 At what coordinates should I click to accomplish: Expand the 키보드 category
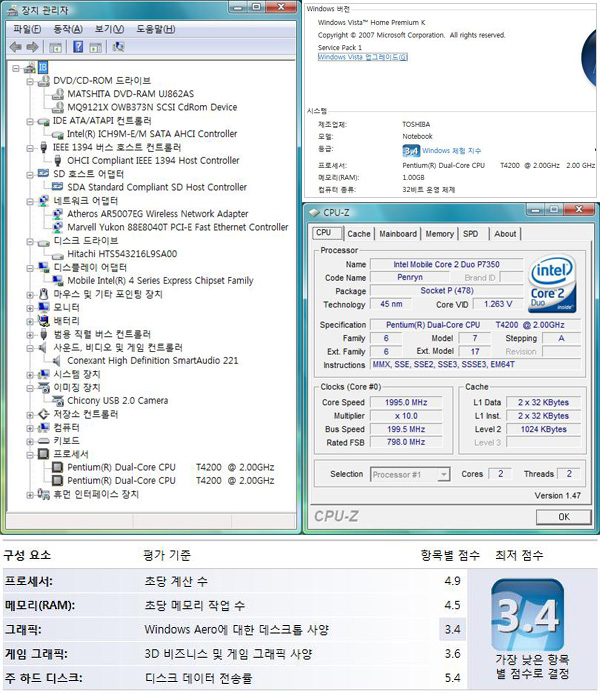coord(30,441)
